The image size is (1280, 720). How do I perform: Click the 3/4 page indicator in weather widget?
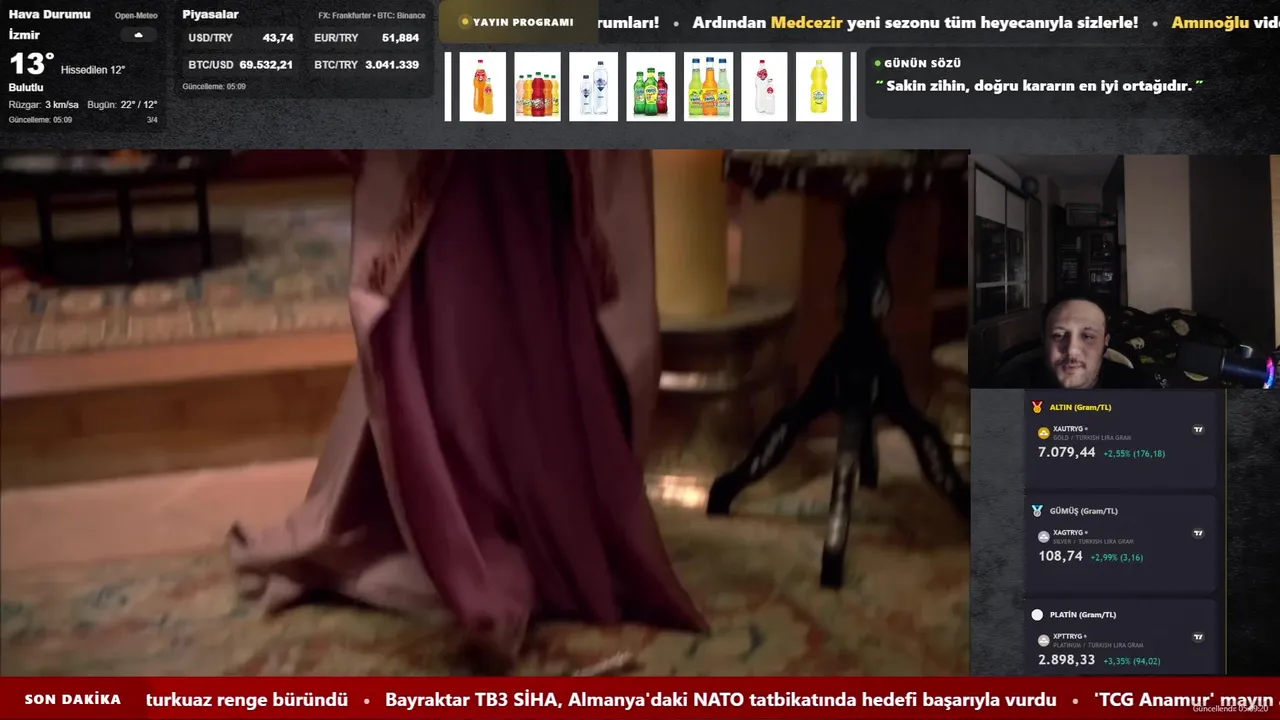tap(152, 120)
